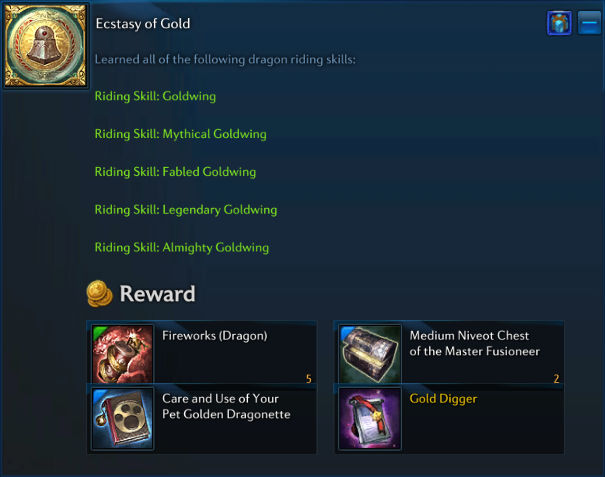
Task: Click Medium Niveot Chest reward name
Action: [x=475, y=343]
